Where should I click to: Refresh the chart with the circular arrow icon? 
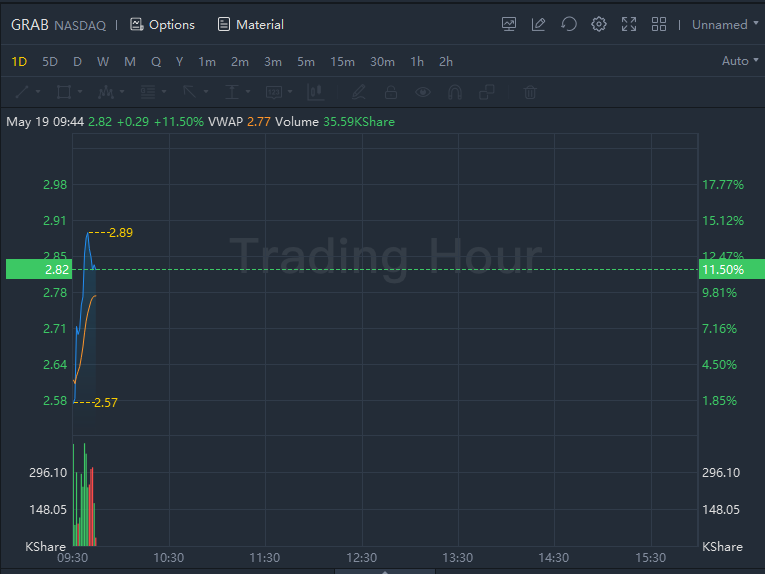point(569,24)
